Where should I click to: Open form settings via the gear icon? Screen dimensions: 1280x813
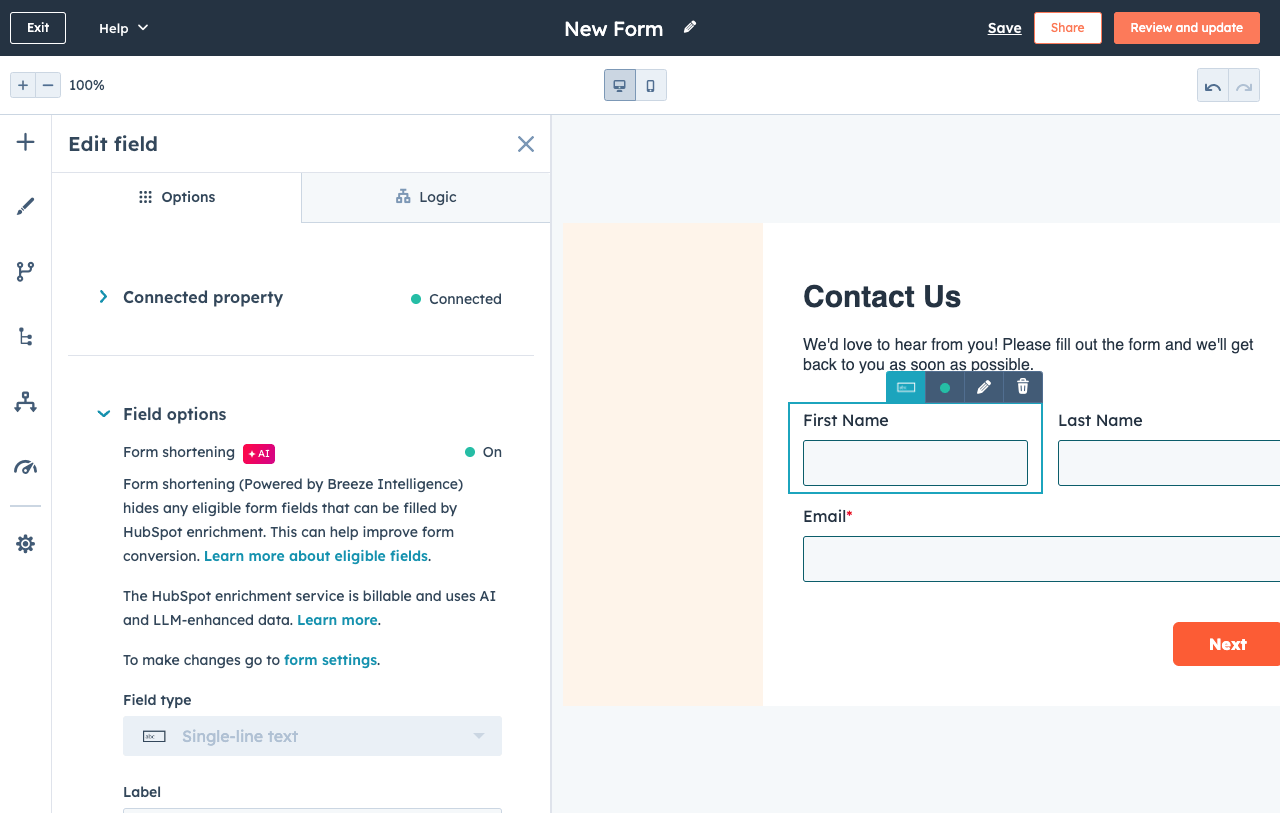[25, 543]
